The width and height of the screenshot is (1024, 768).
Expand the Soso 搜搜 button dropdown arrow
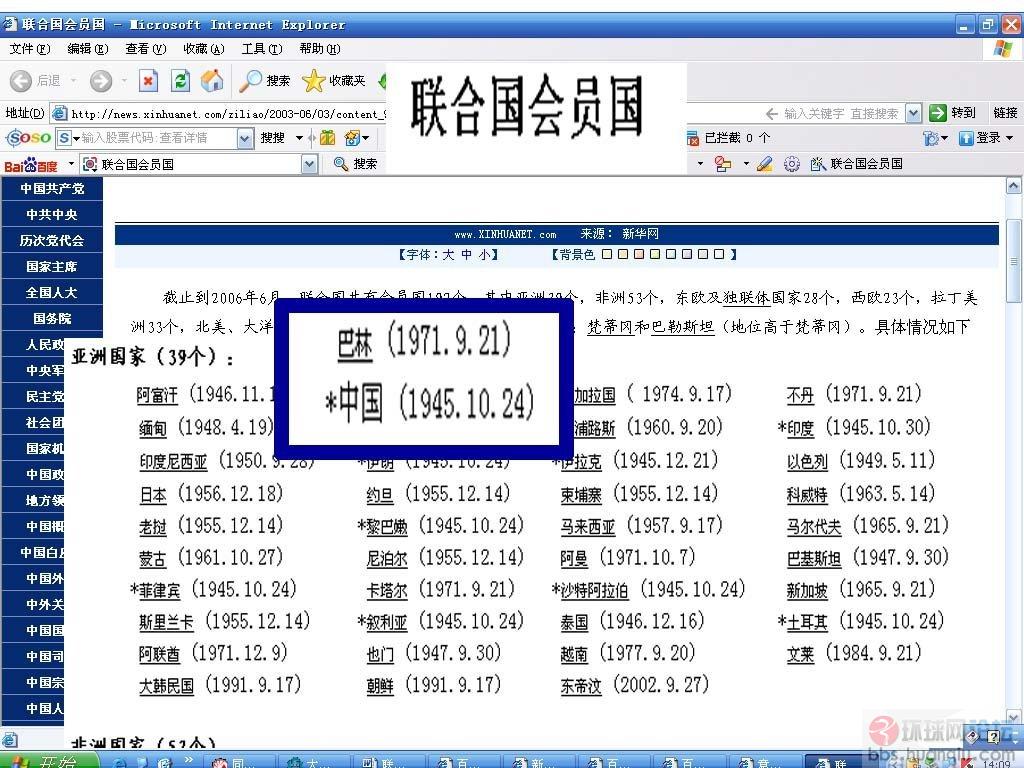pyautogui.click(x=299, y=138)
